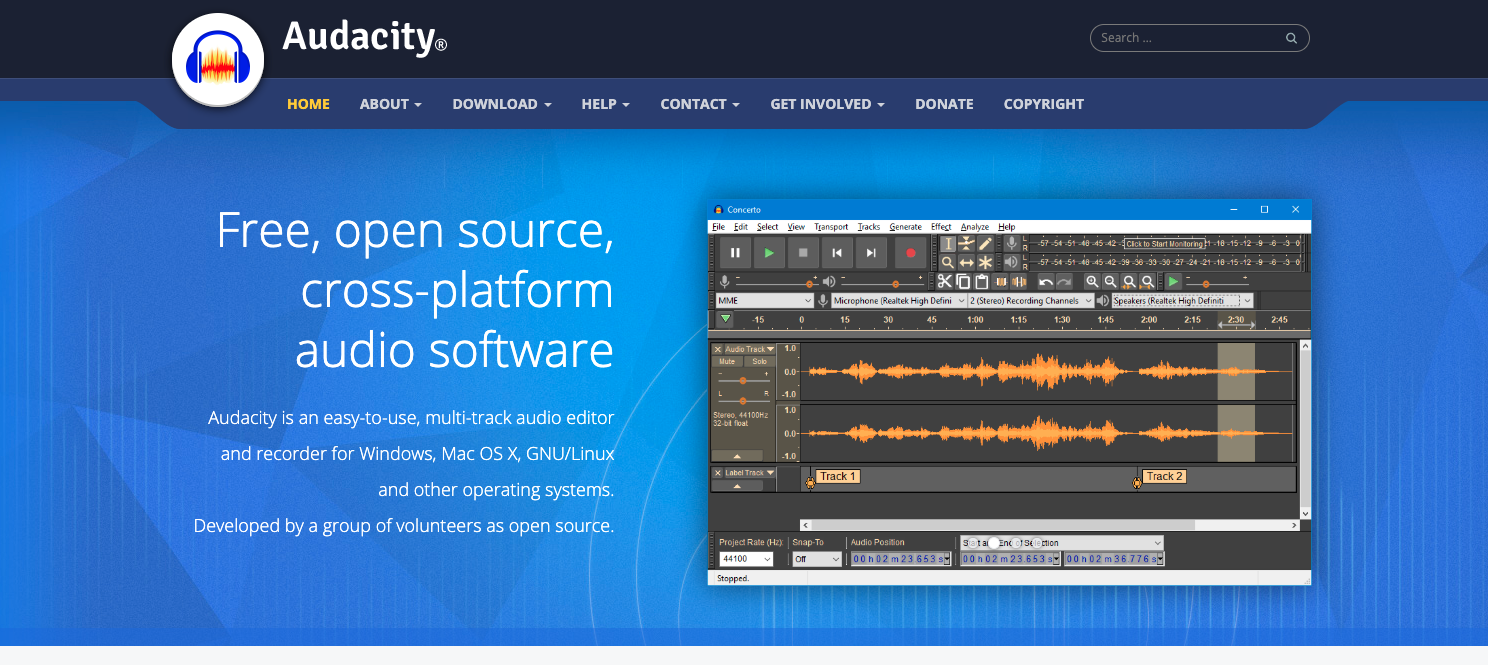1488x665 pixels.
Task: Open the Microphone recording device dropdown
Action: pyautogui.click(x=898, y=300)
